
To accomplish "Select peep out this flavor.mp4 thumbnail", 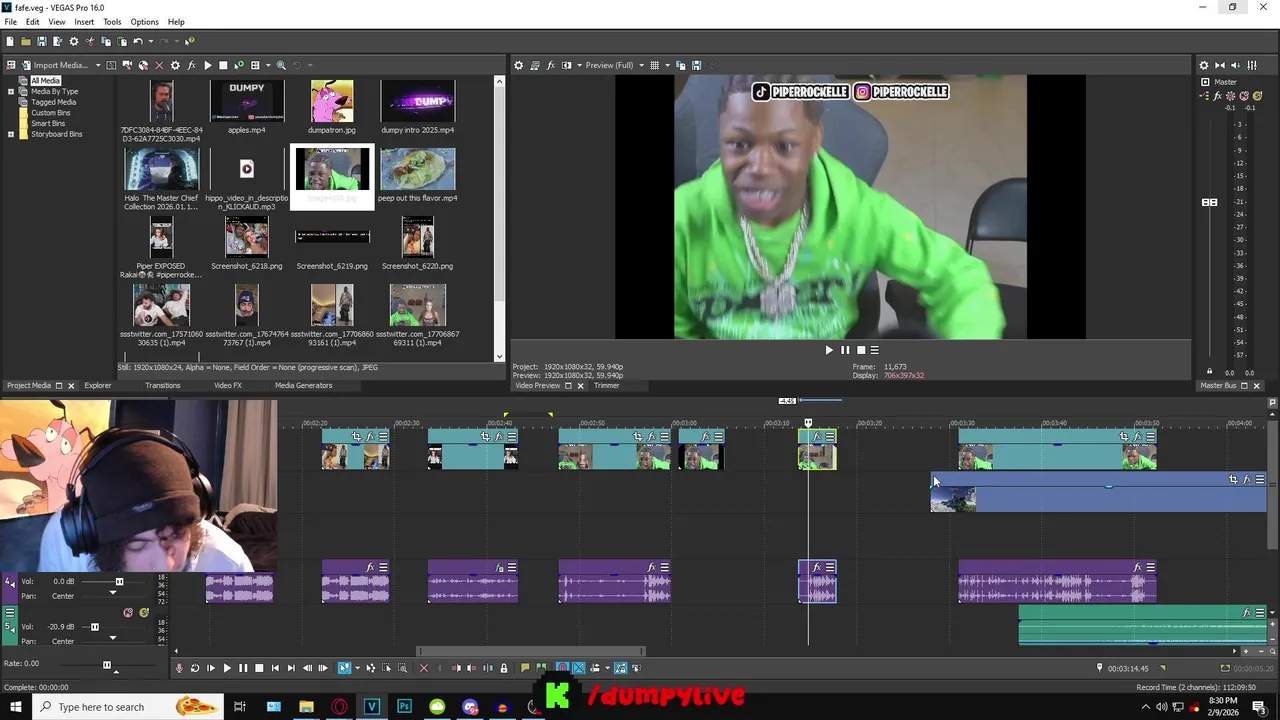I will coord(417,169).
